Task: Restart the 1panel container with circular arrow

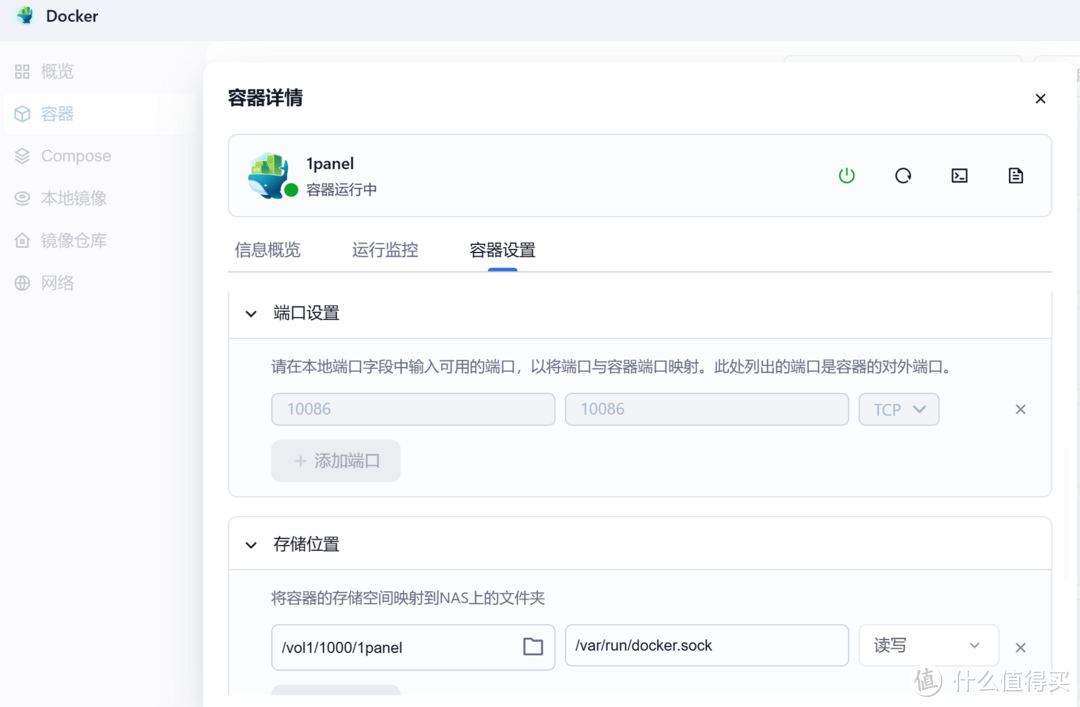Action: tap(903, 176)
